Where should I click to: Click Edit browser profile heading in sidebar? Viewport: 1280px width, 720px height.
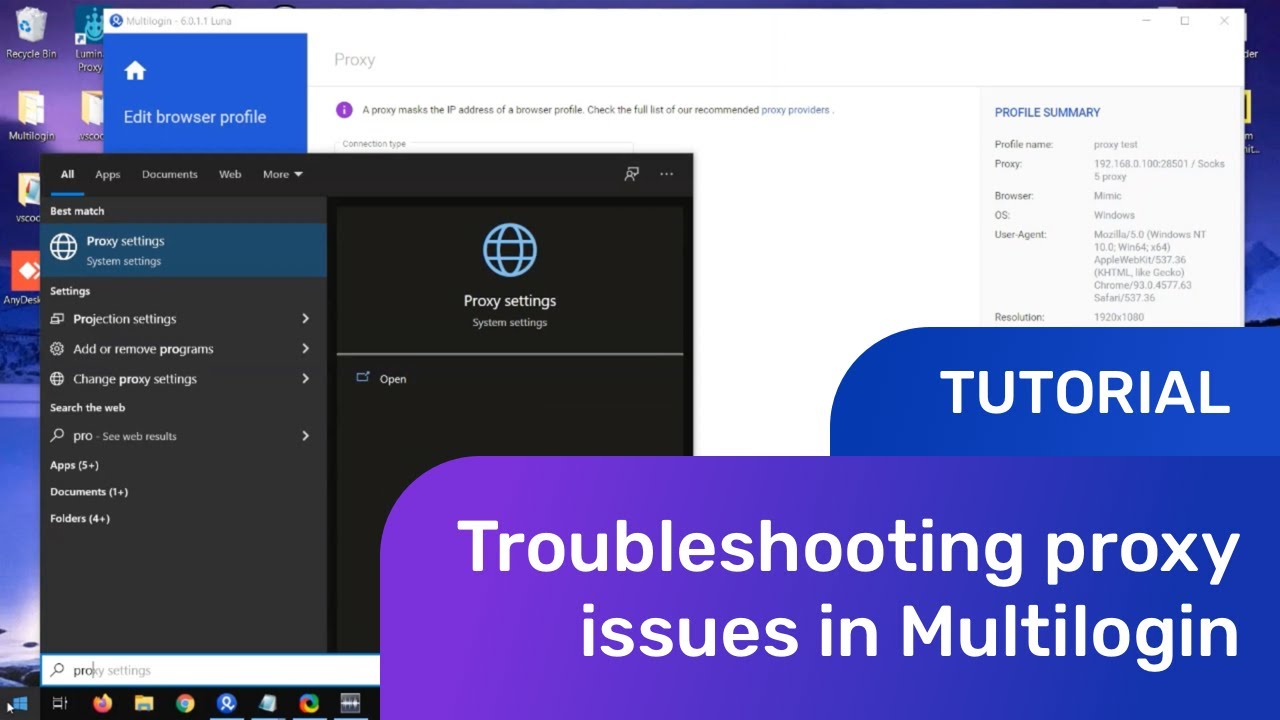(x=195, y=117)
